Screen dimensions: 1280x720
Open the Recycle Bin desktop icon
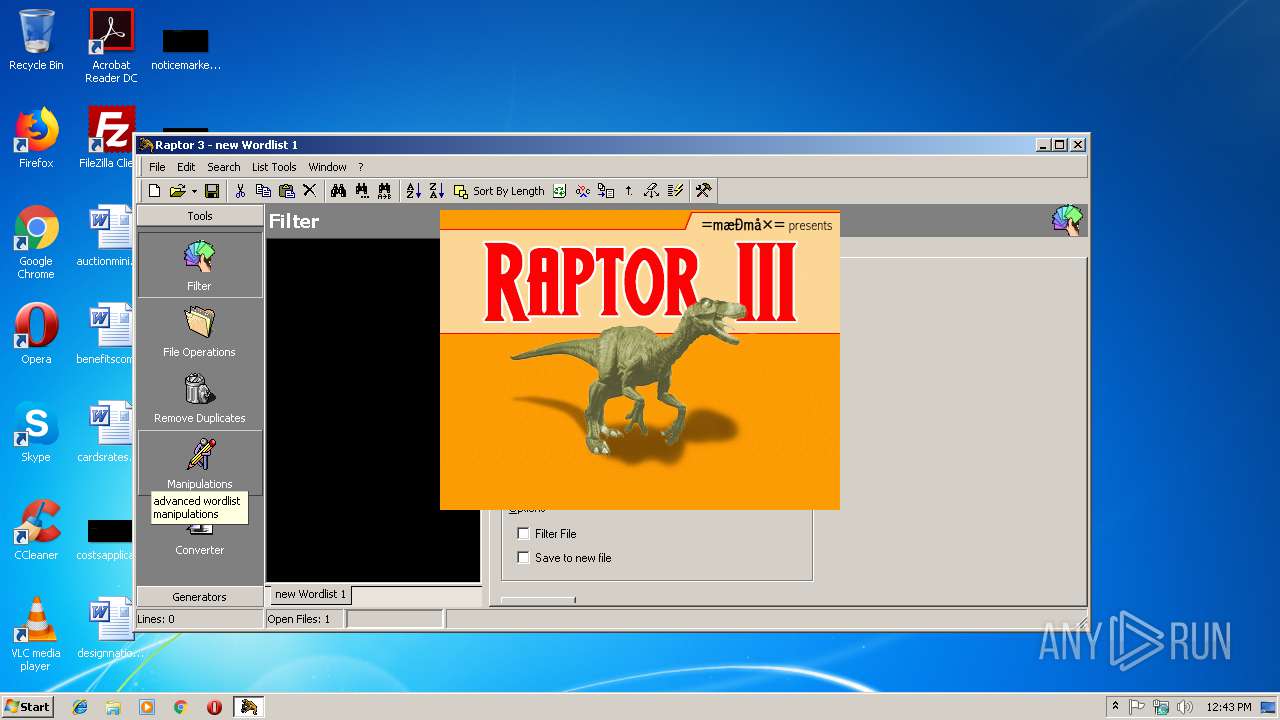(x=36, y=40)
